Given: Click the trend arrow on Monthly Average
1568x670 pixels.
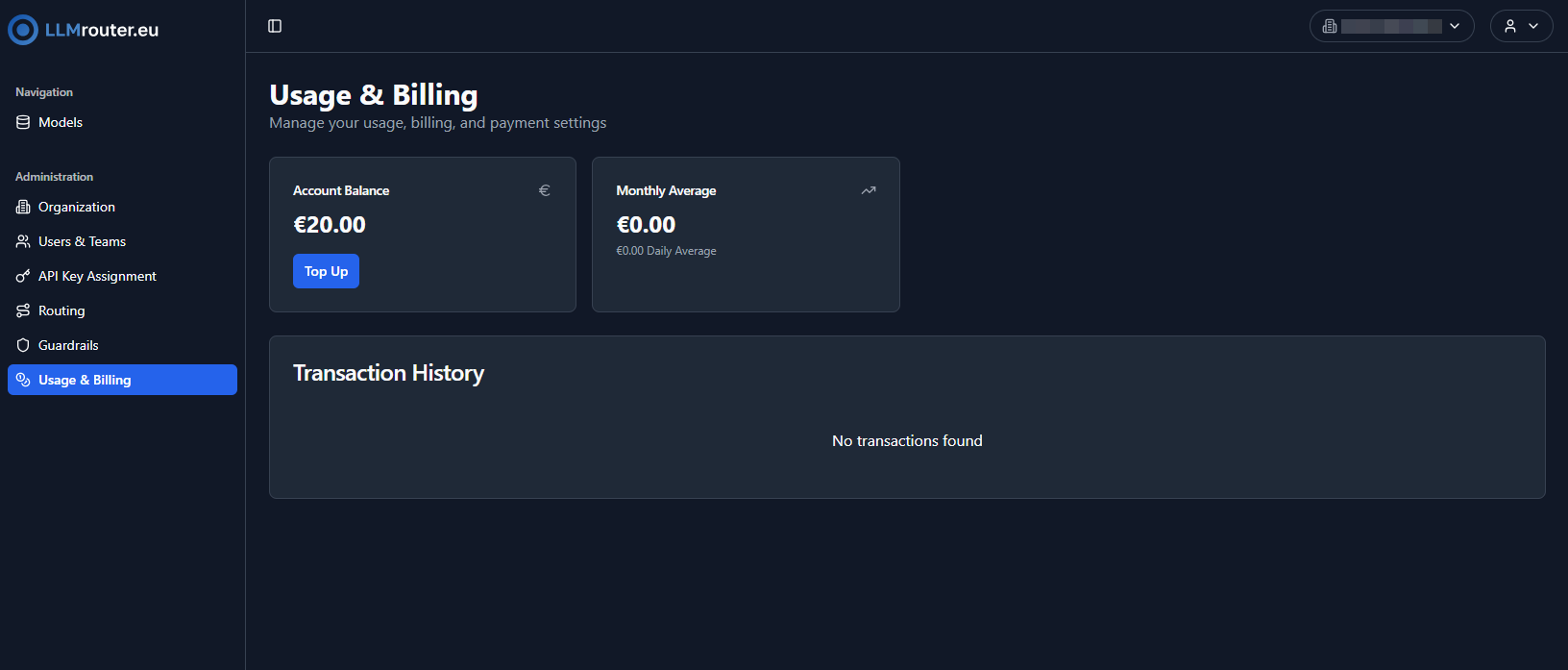Looking at the screenshot, I should pos(869,190).
